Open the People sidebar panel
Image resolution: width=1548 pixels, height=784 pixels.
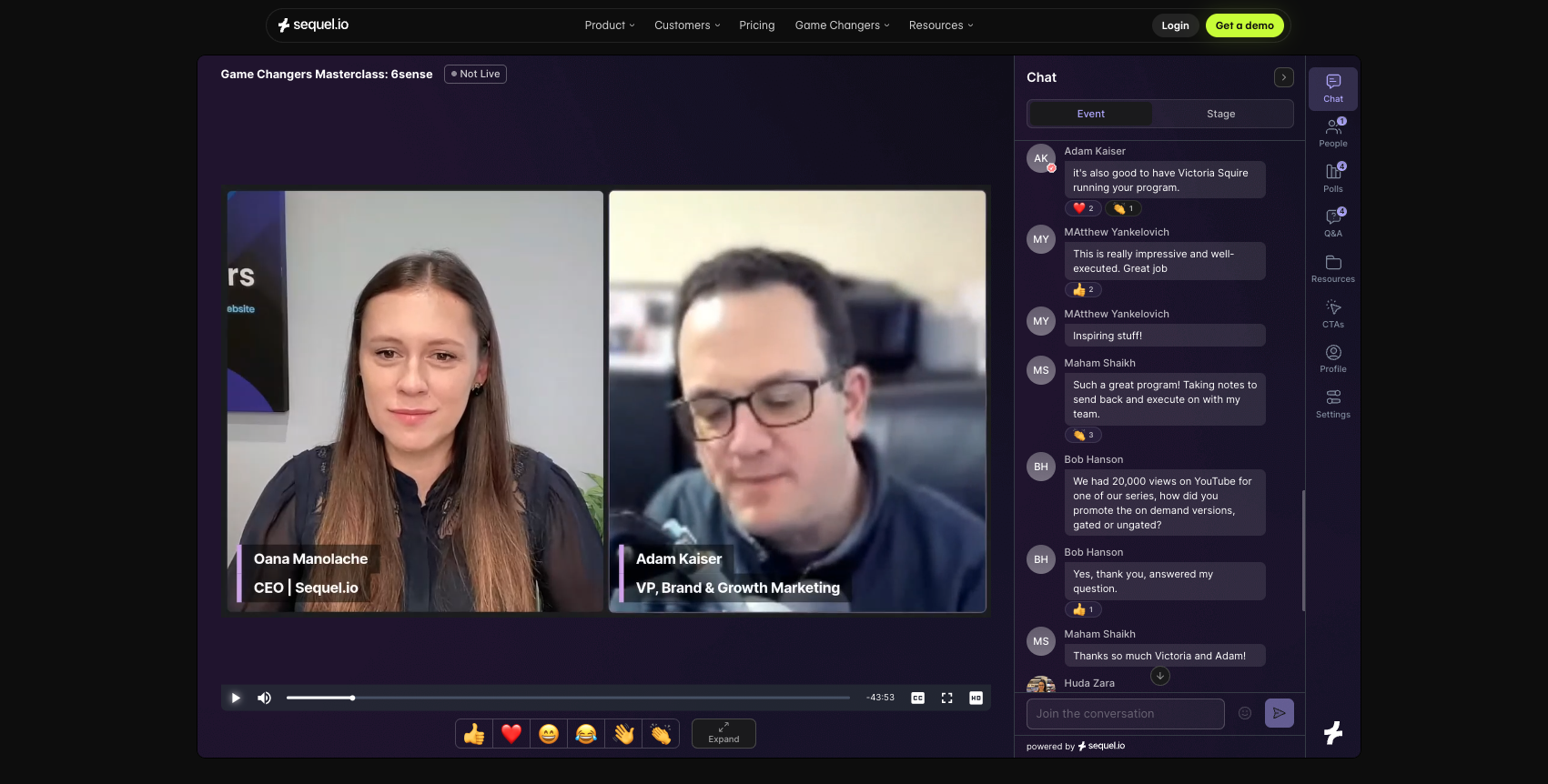pyautogui.click(x=1332, y=133)
